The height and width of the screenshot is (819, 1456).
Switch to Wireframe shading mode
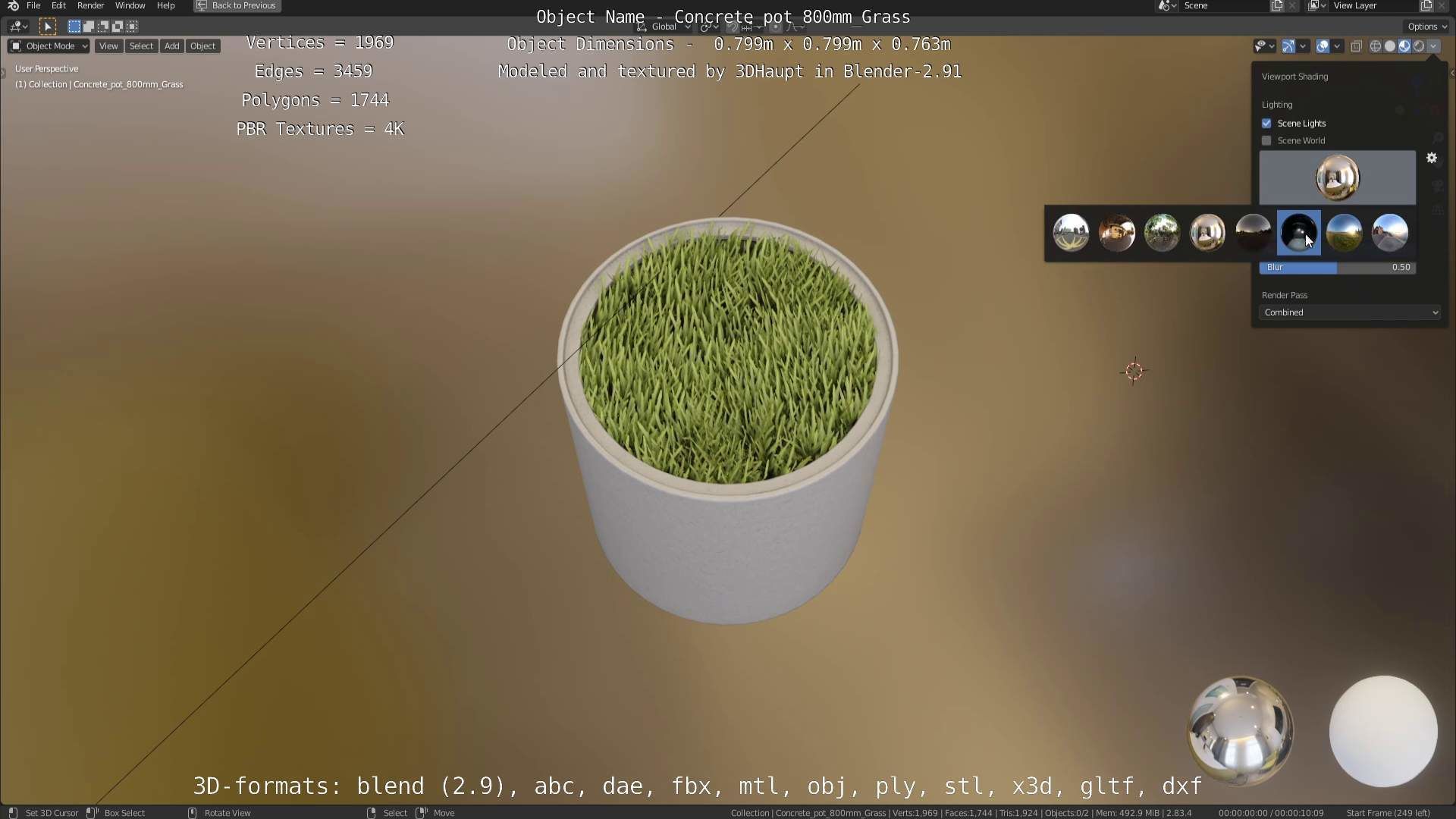(x=1376, y=46)
